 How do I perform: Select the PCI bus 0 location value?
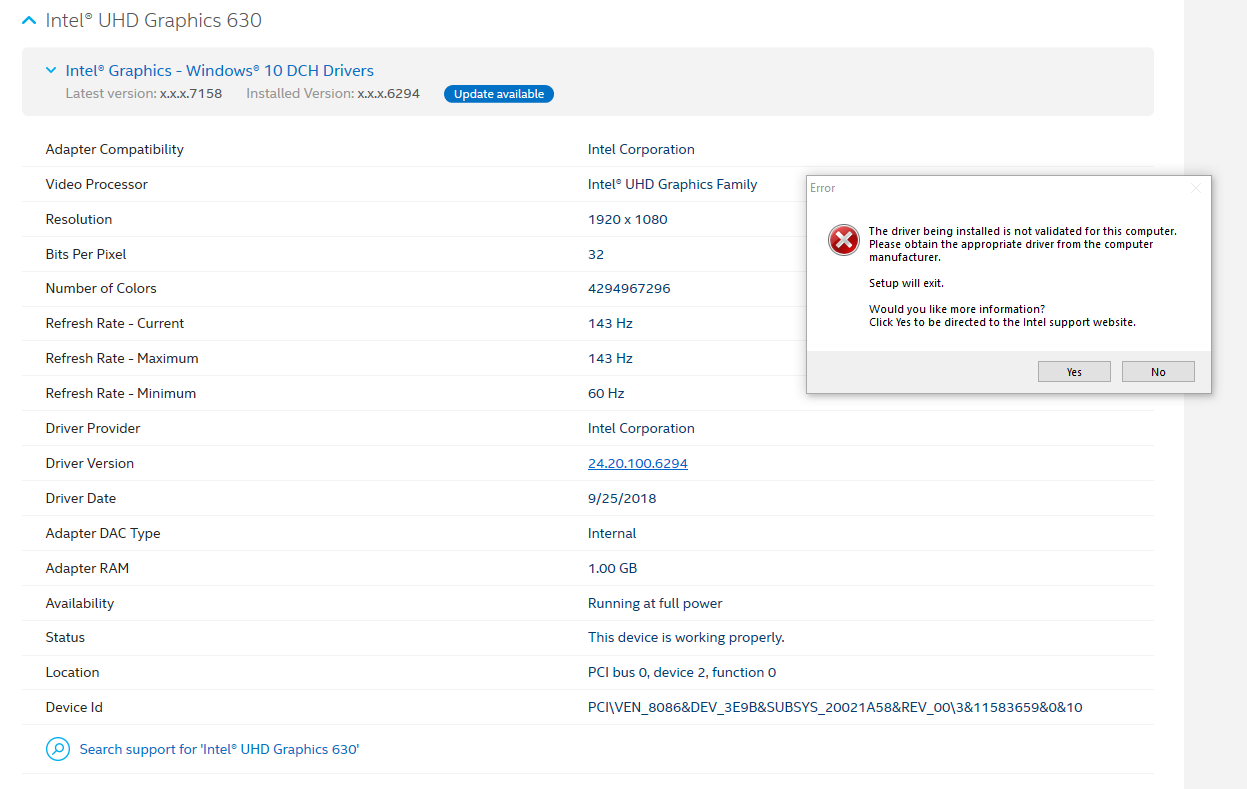click(x=682, y=672)
